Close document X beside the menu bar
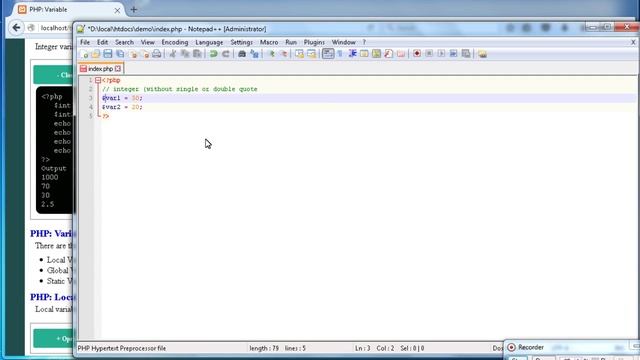The image size is (640, 360). [633, 42]
